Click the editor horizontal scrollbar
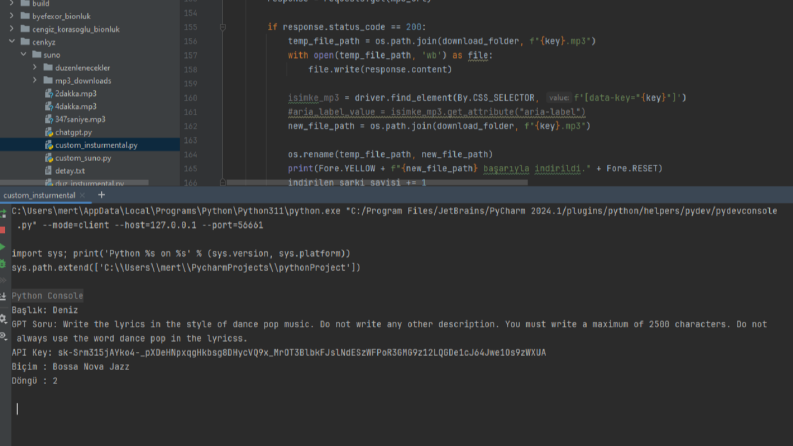 tap(377, 183)
